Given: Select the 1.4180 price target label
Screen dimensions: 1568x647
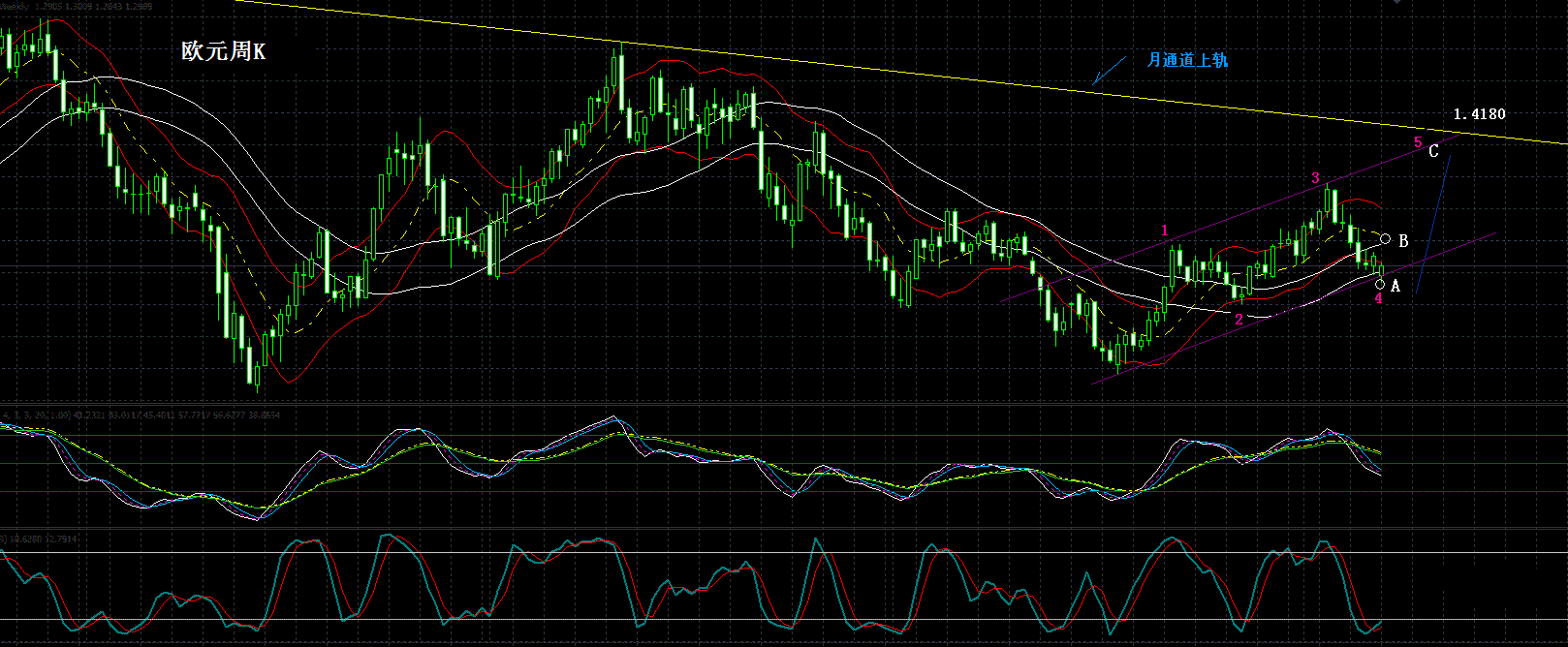Looking at the screenshot, I should (1480, 114).
